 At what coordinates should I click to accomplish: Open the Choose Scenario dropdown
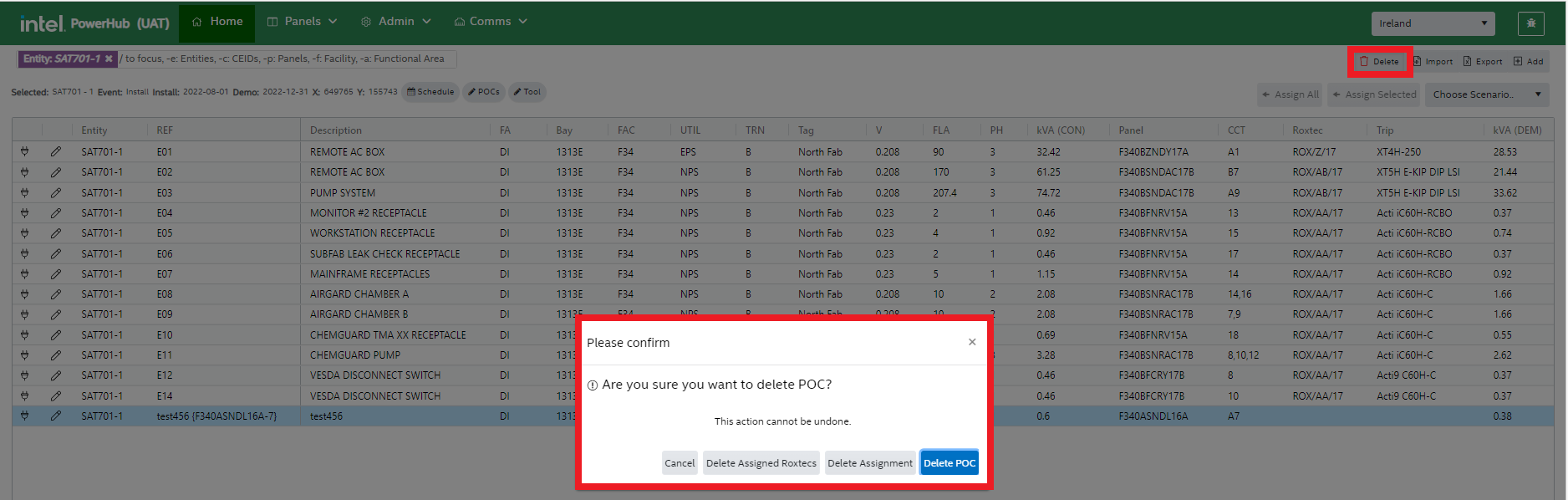1486,94
